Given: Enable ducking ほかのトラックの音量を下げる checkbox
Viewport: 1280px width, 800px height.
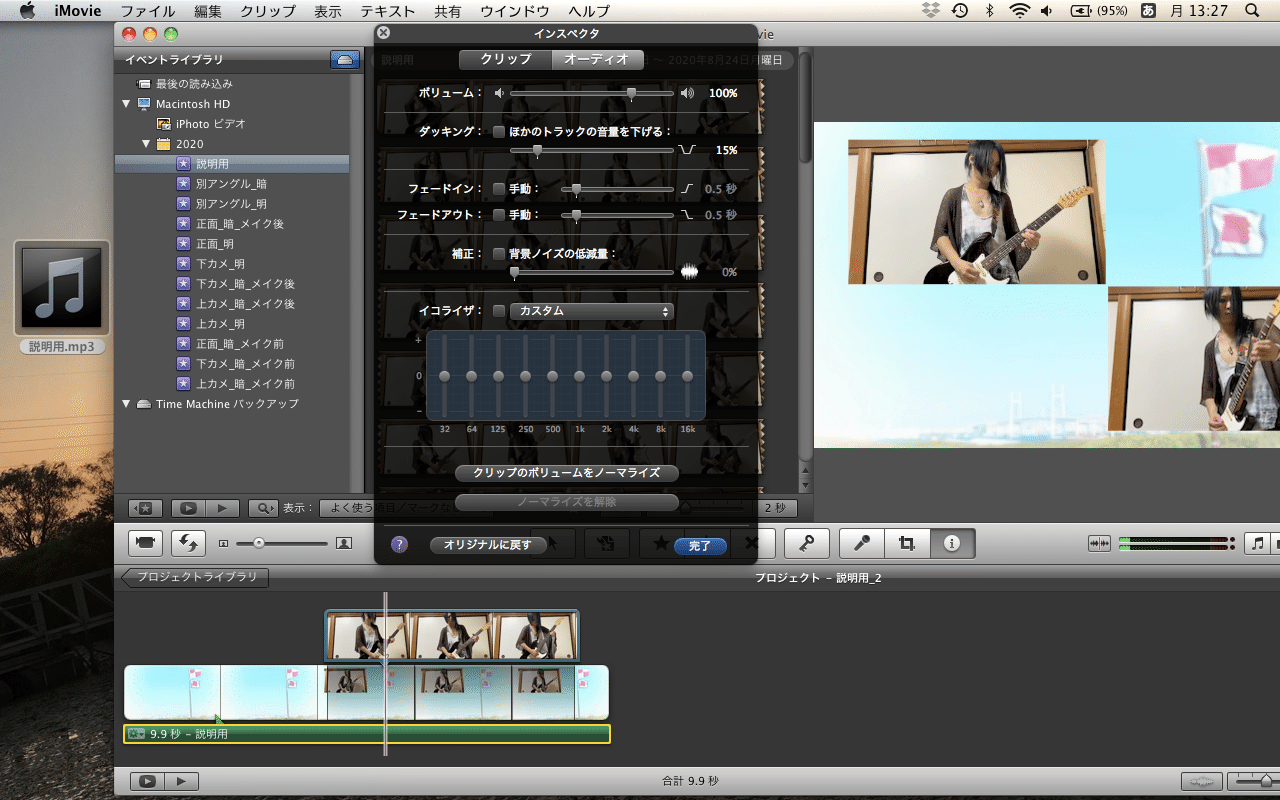Looking at the screenshot, I should coord(499,131).
